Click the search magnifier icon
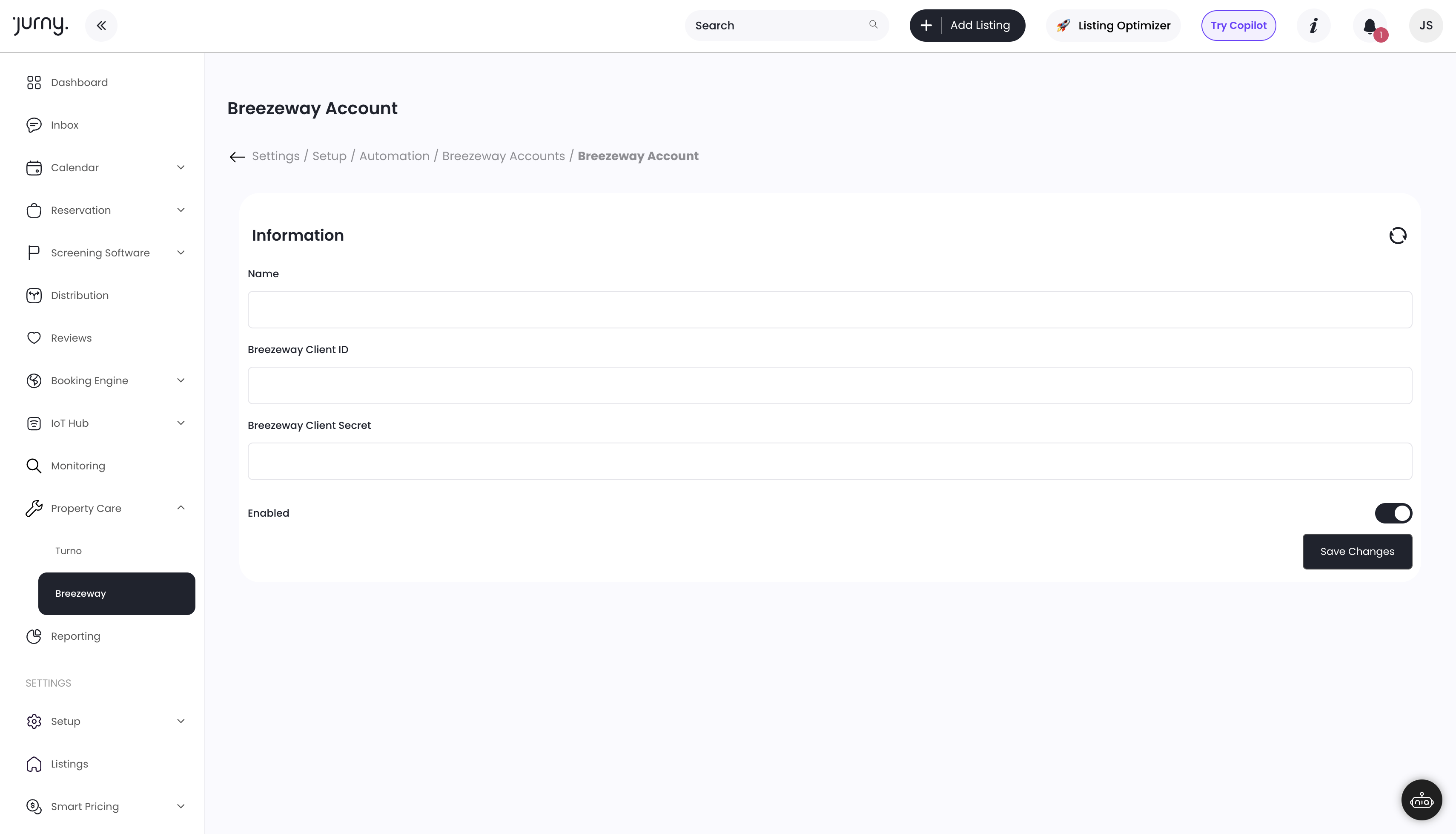The image size is (1456, 834). (873, 25)
